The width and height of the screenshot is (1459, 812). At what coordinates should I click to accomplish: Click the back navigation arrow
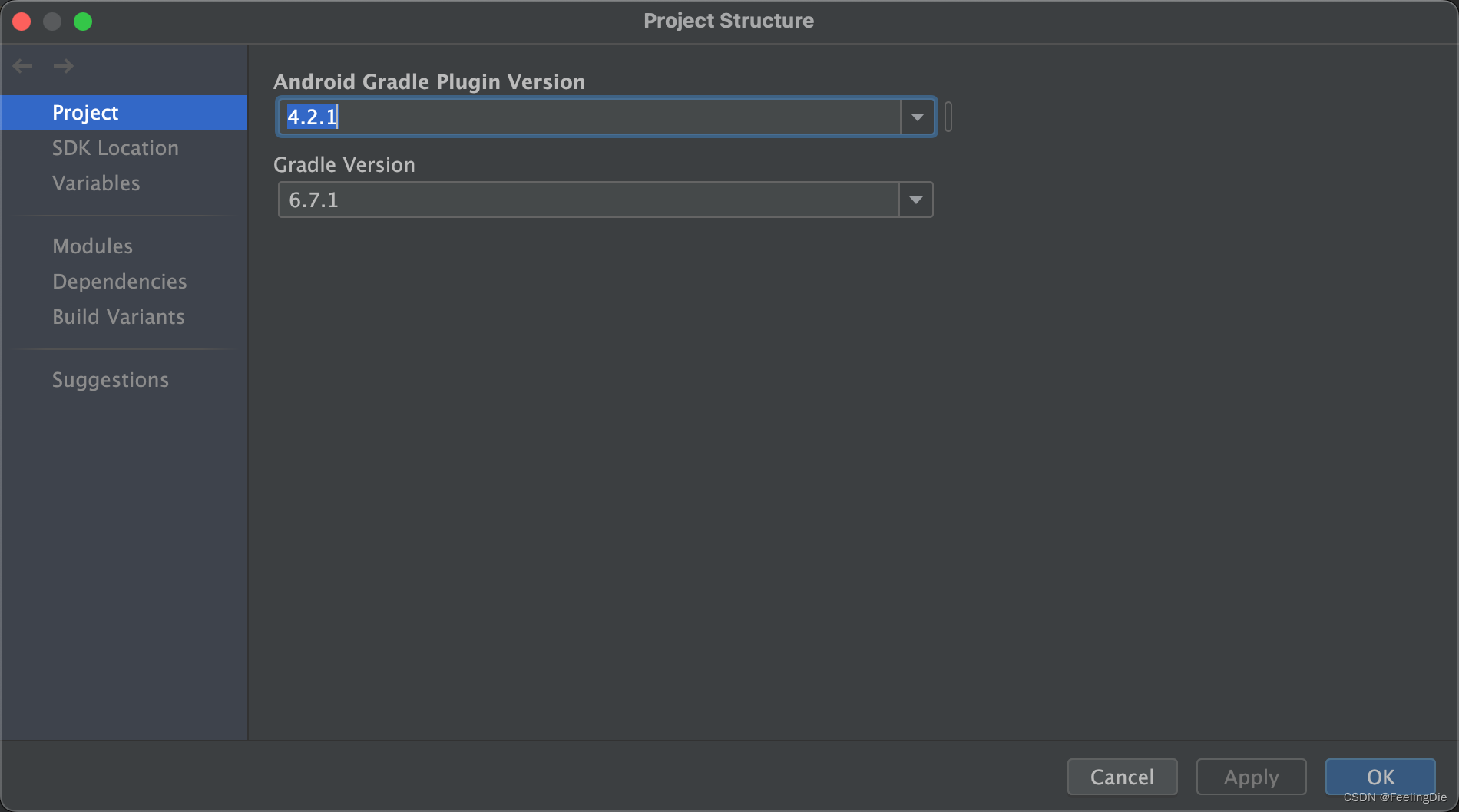coord(22,66)
